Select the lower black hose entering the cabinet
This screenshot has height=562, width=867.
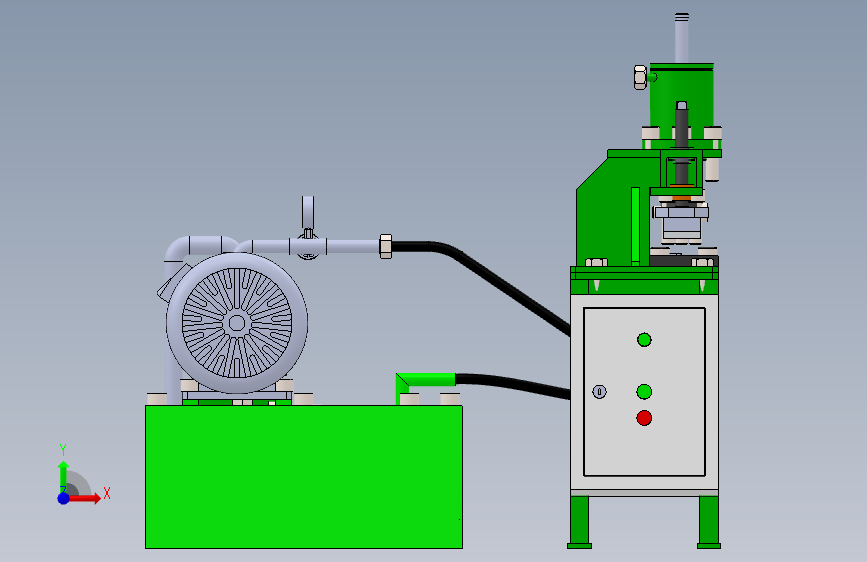point(512,385)
